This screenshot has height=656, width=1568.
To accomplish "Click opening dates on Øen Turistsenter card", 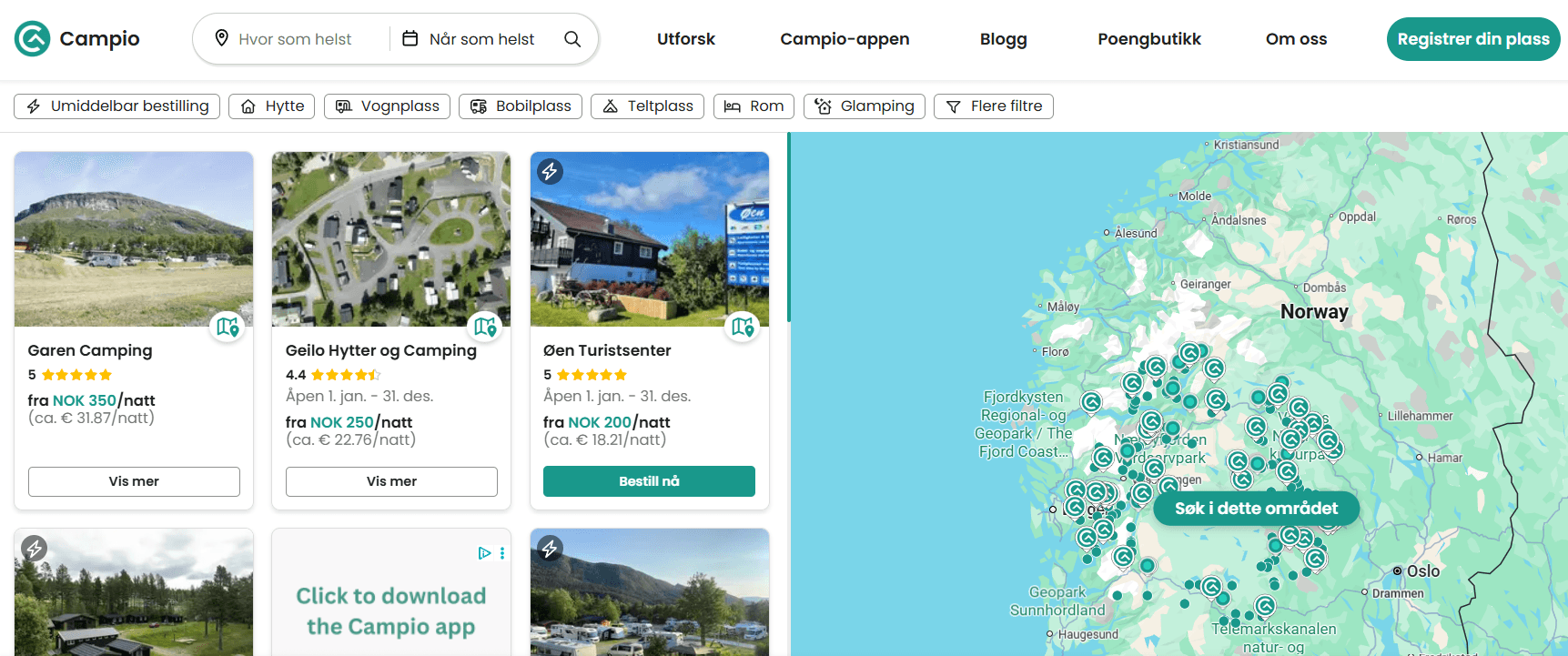I will [x=617, y=396].
